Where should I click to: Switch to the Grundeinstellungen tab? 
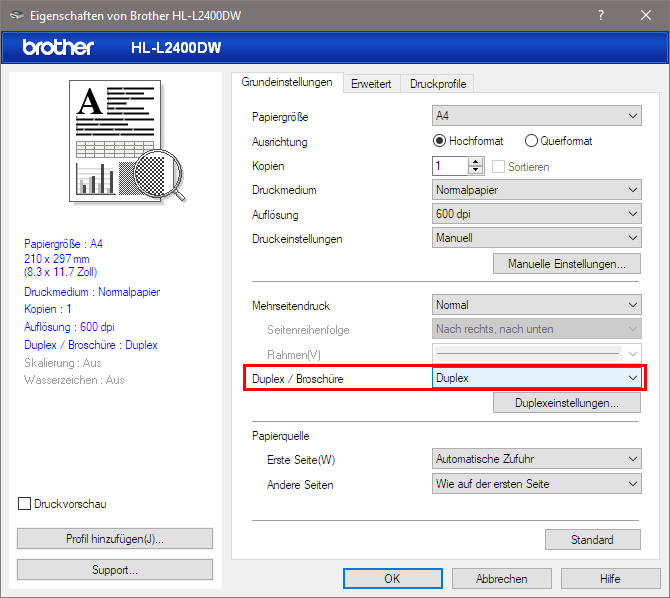pyautogui.click(x=287, y=82)
